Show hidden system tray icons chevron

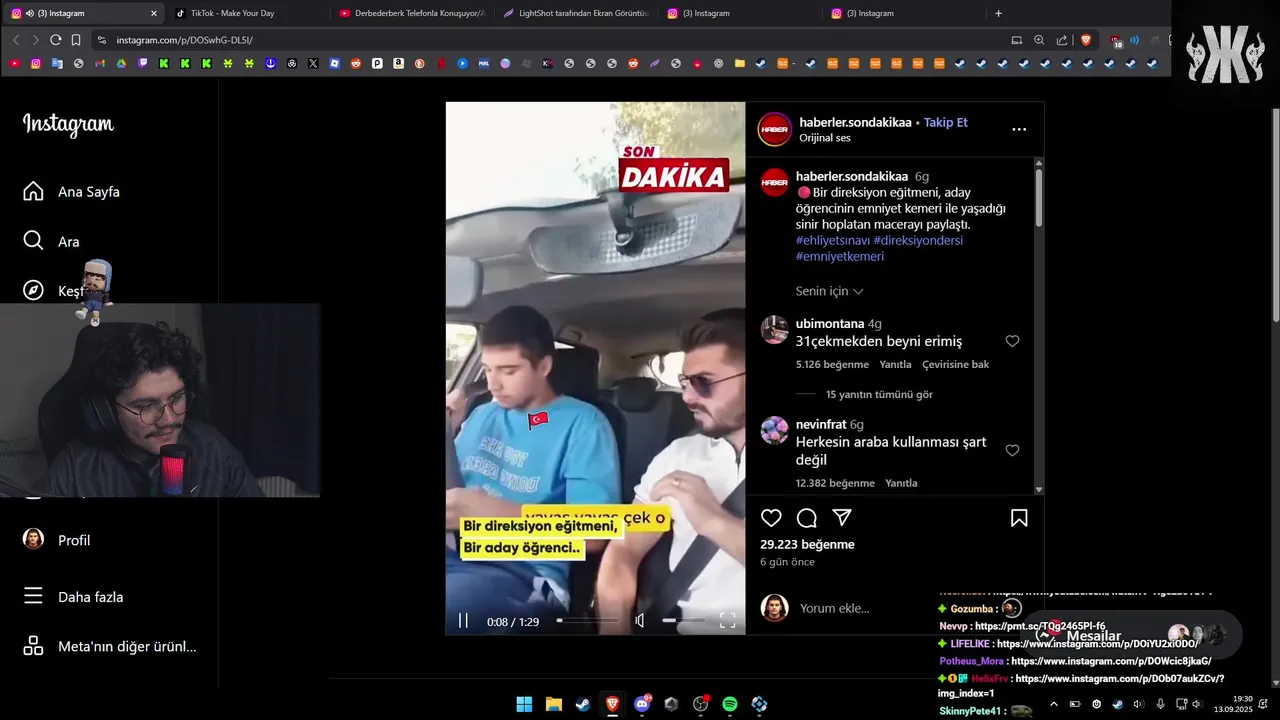[x=1053, y=704]
